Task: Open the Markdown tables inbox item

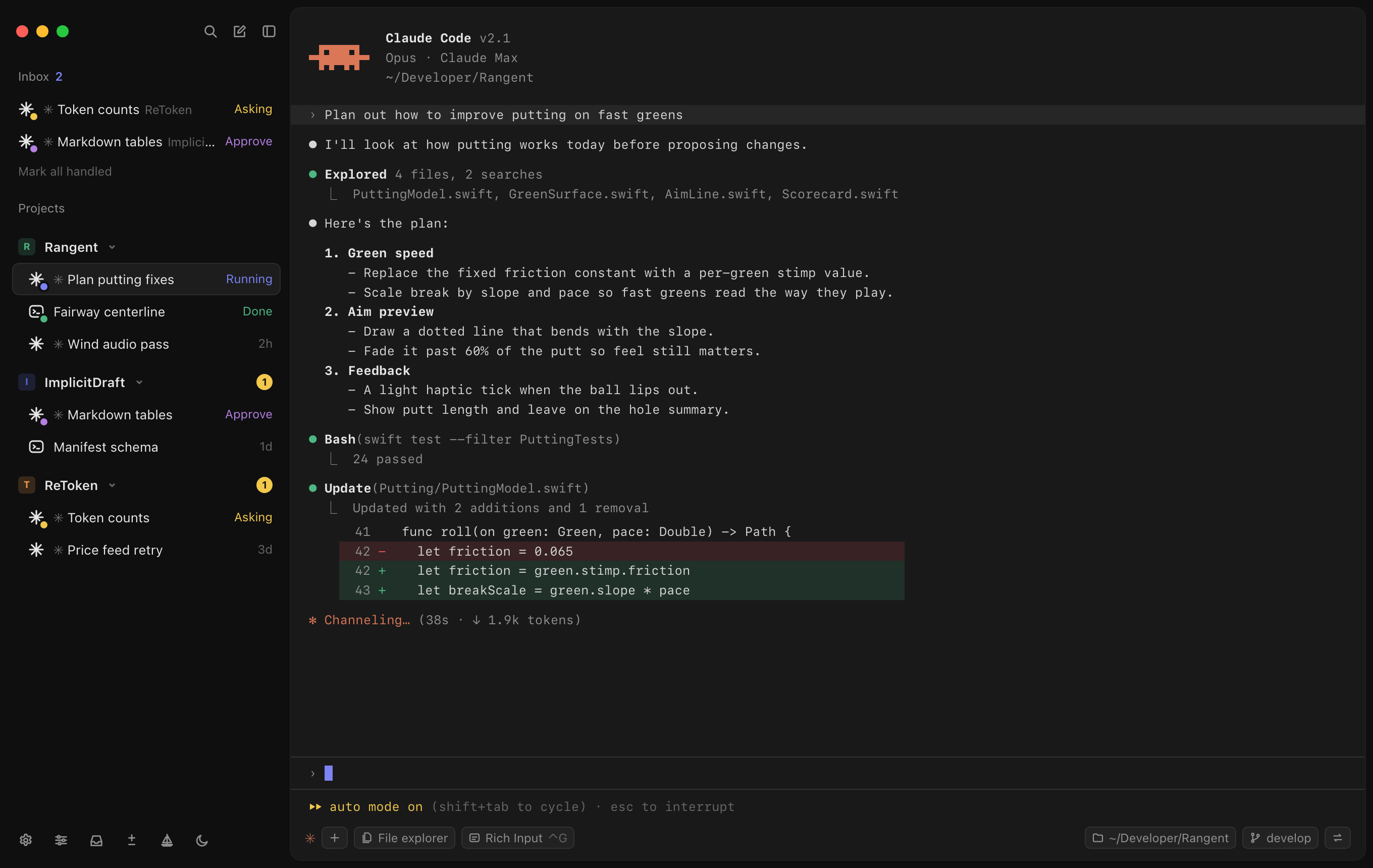Action: click(x=145, y=141)
